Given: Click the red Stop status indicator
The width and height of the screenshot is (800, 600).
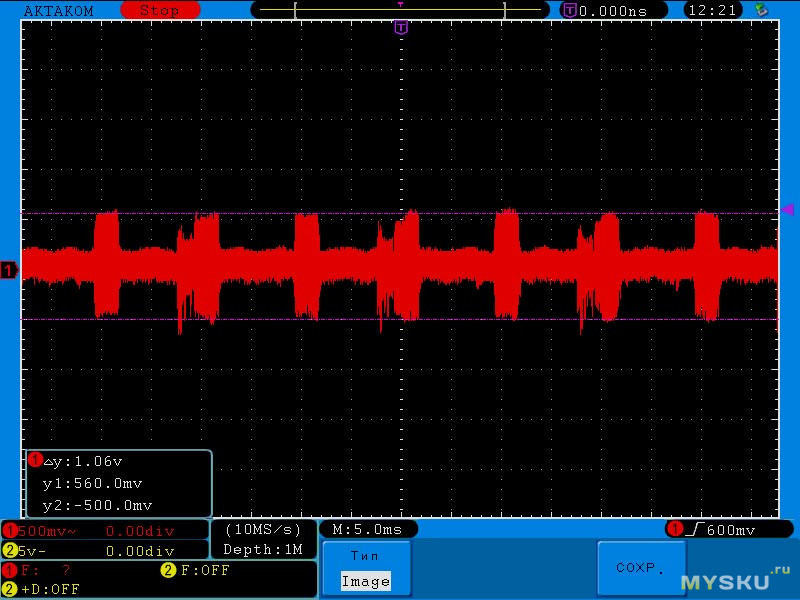Looking at the screenshot, I should click(x=159, y=10).
